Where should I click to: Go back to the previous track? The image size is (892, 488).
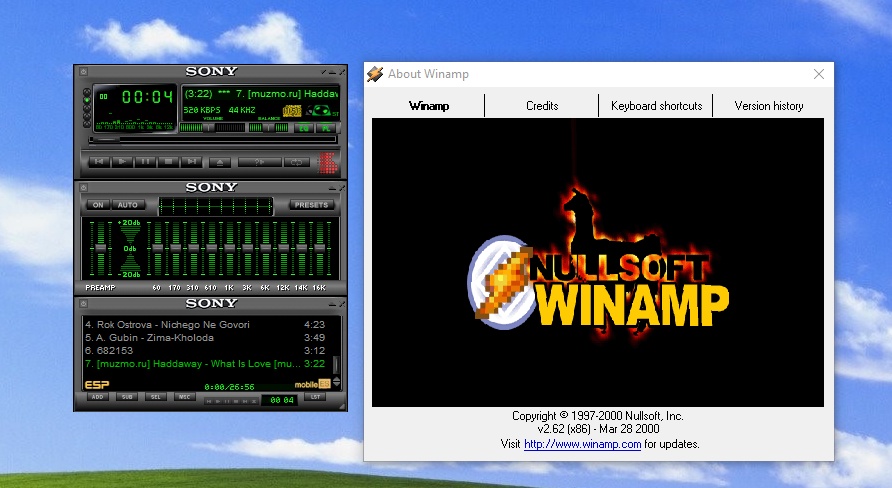click(99, 161)
